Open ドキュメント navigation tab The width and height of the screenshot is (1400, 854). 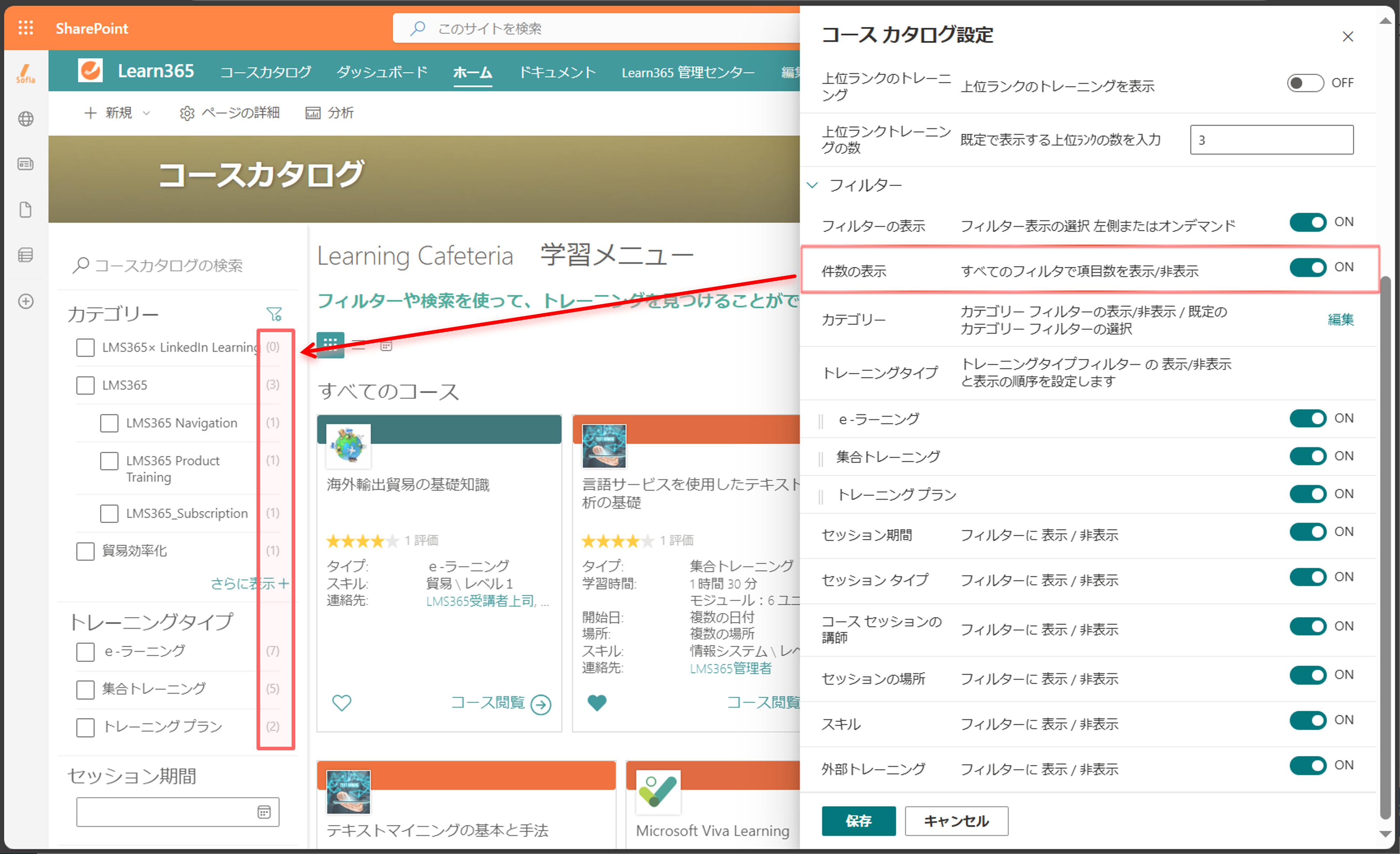click(x=557, y=72)
